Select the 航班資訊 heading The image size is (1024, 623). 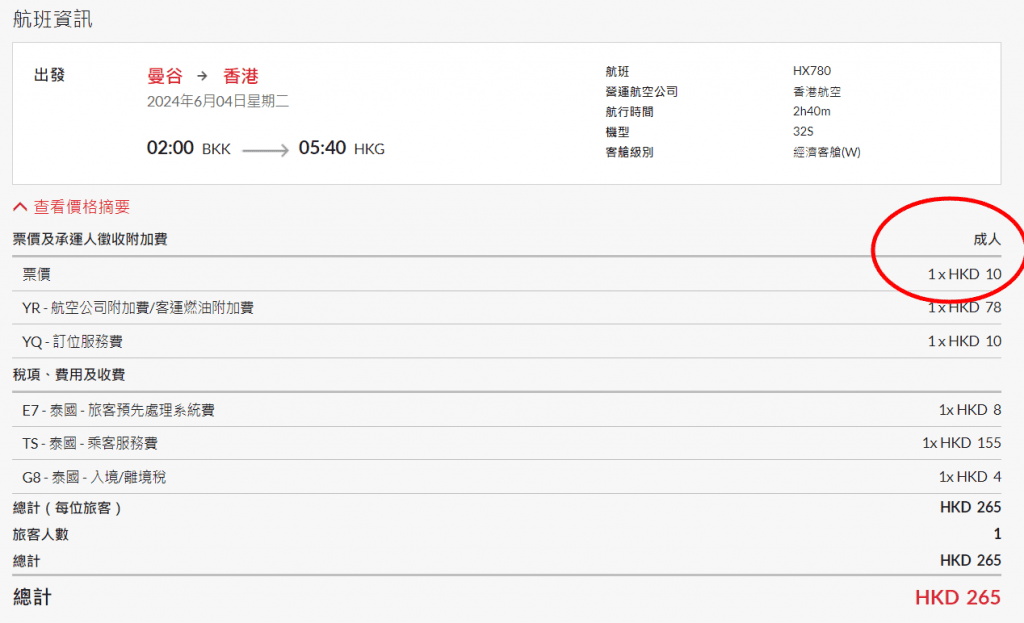click(x=53, y=19)
